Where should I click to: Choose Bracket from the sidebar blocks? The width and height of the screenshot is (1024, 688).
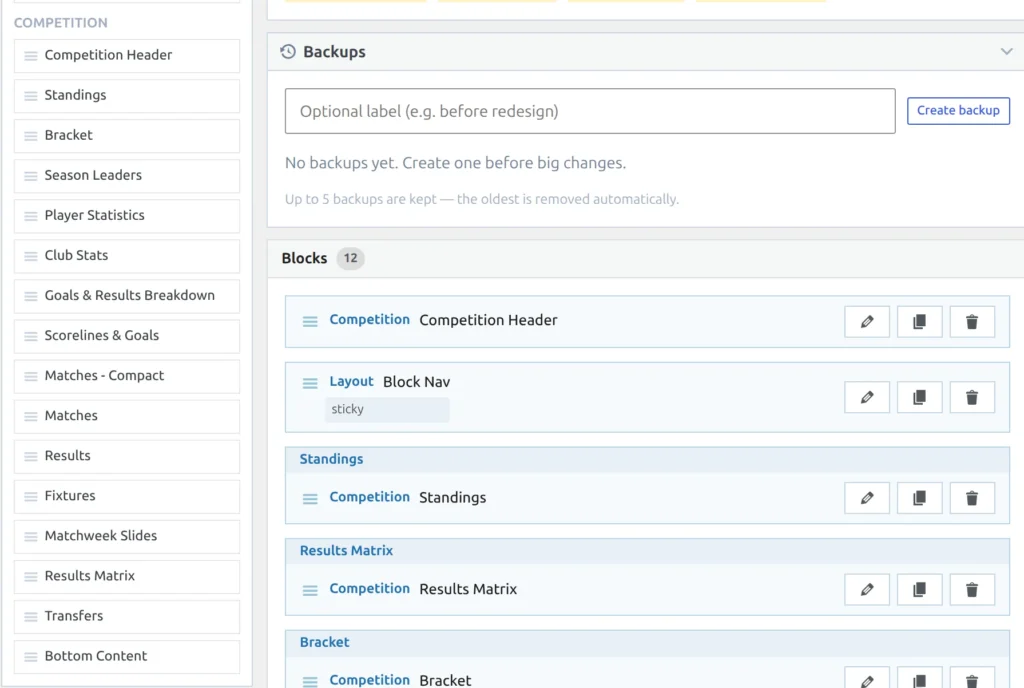(127, 136)
